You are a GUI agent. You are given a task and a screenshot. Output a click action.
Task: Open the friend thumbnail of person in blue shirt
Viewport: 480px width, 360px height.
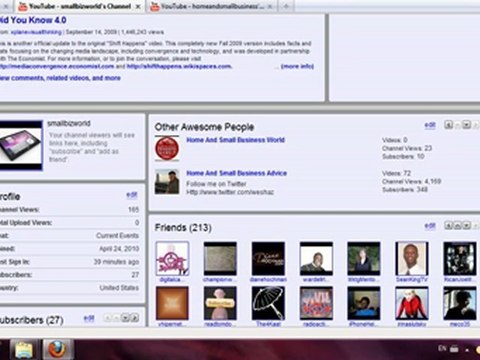pos(364,303)
